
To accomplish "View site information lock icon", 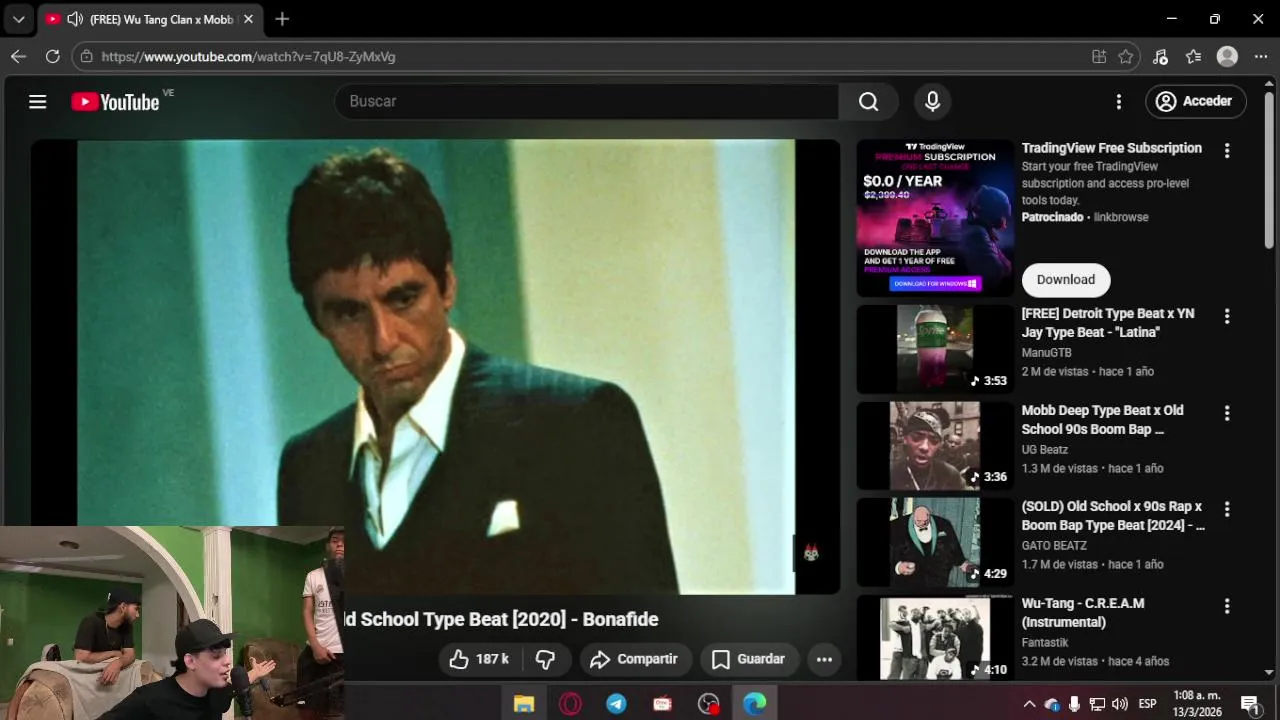I will tap(87, 57).
